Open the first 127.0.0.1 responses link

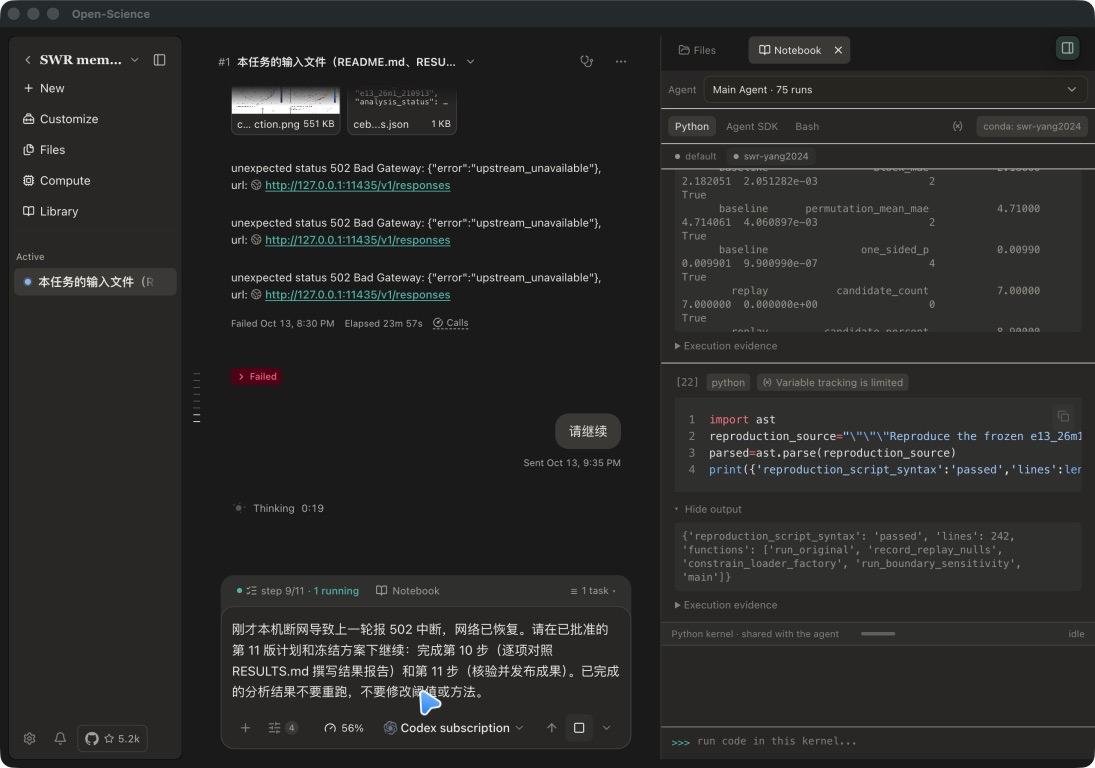(x=358, y=185)
